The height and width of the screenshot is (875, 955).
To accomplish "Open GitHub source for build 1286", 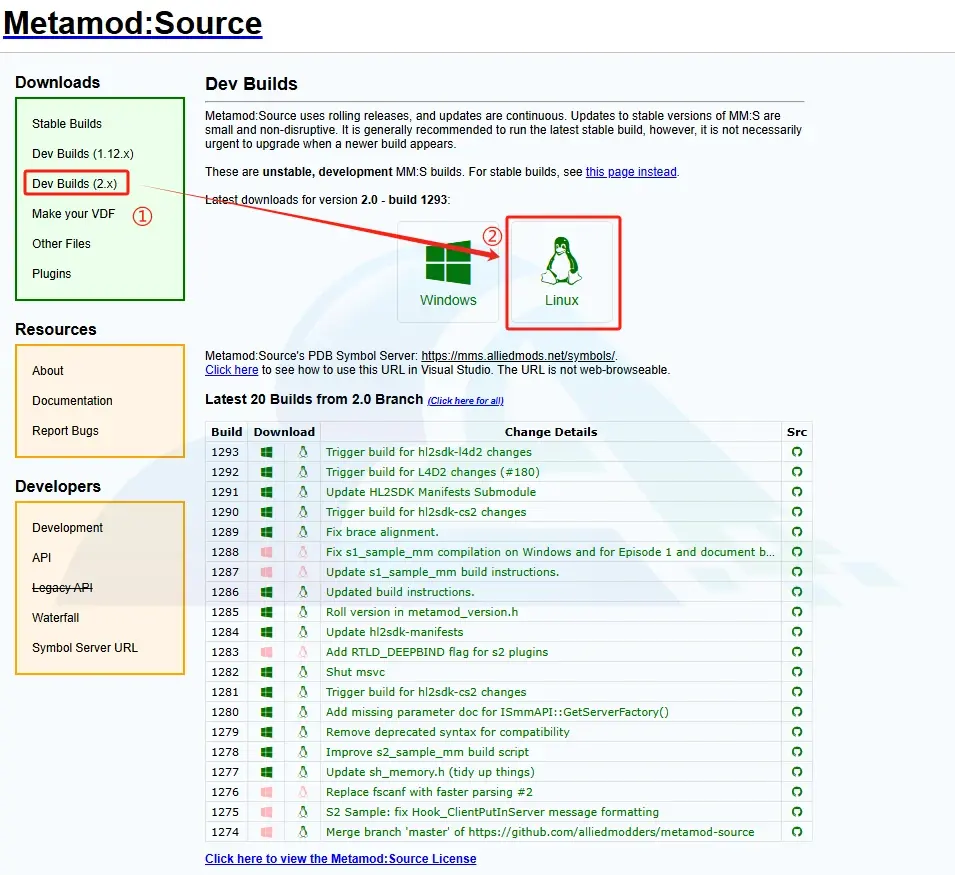I will [x=797, y=591].
